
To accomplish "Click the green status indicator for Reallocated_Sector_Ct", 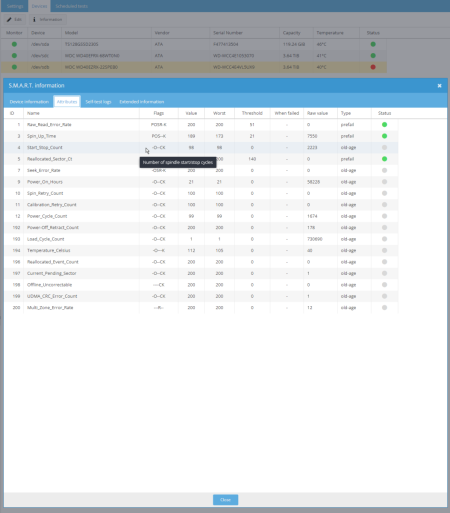I will [x=384, y=159].
